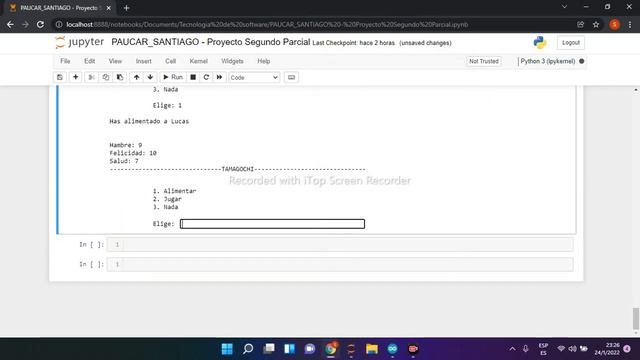Open a new browser tab
640x360 pixels.
coord(127,8)
